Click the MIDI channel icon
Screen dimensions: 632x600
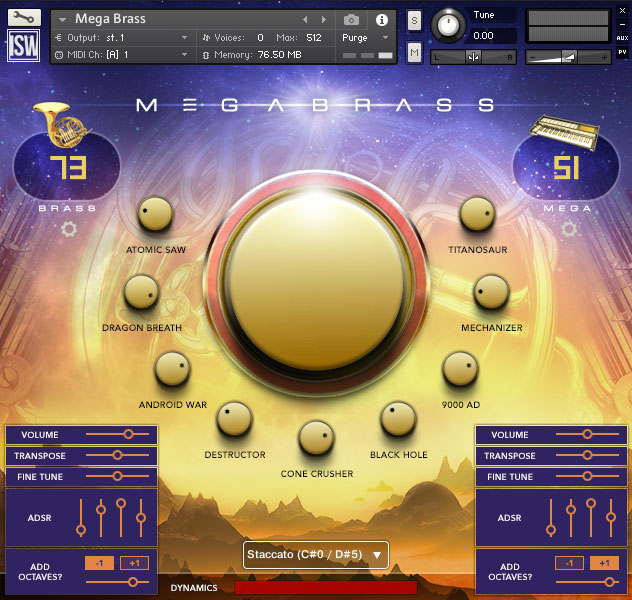coord(59,55)
